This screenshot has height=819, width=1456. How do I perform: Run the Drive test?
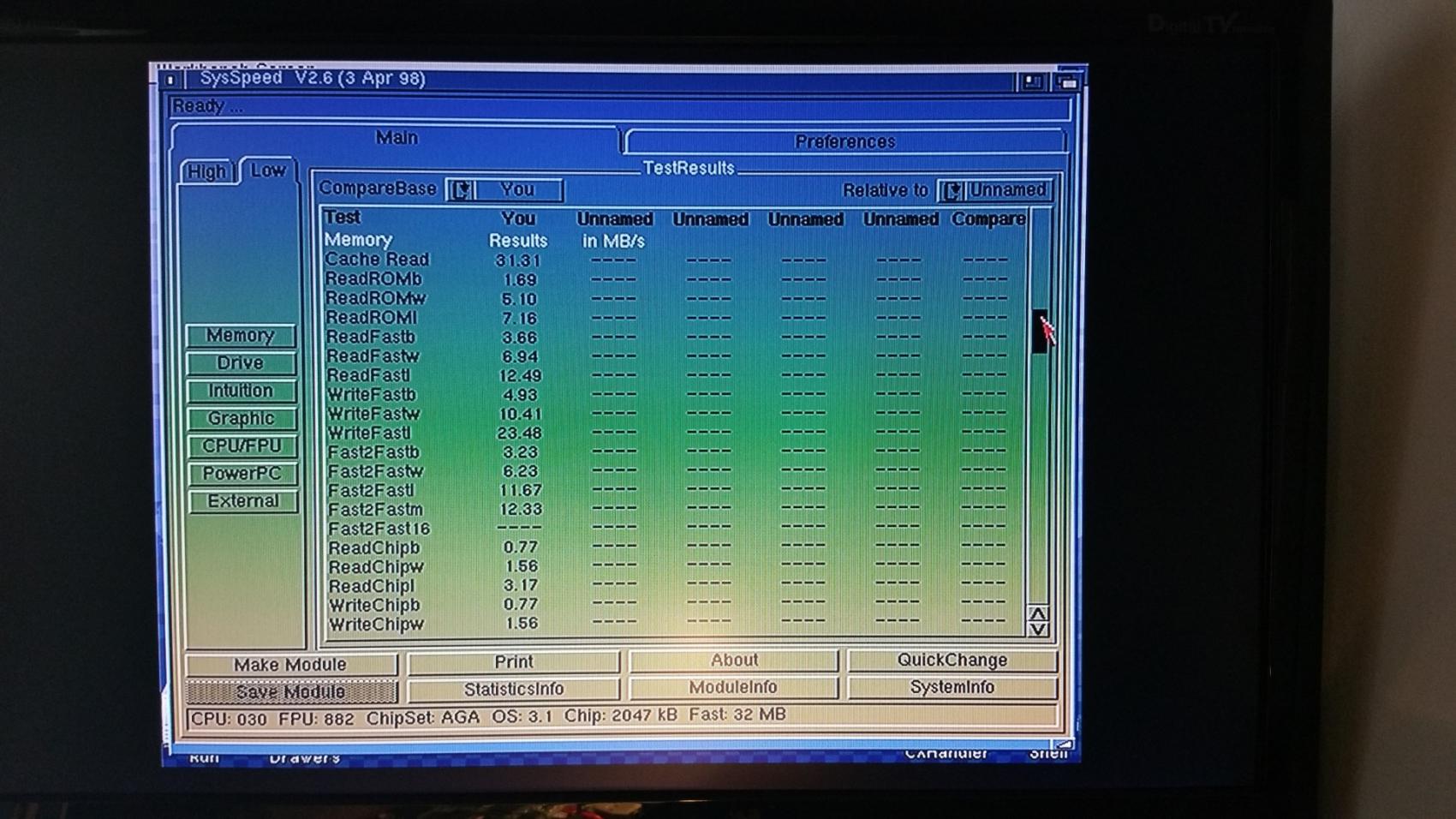click(x=241, y=363)
